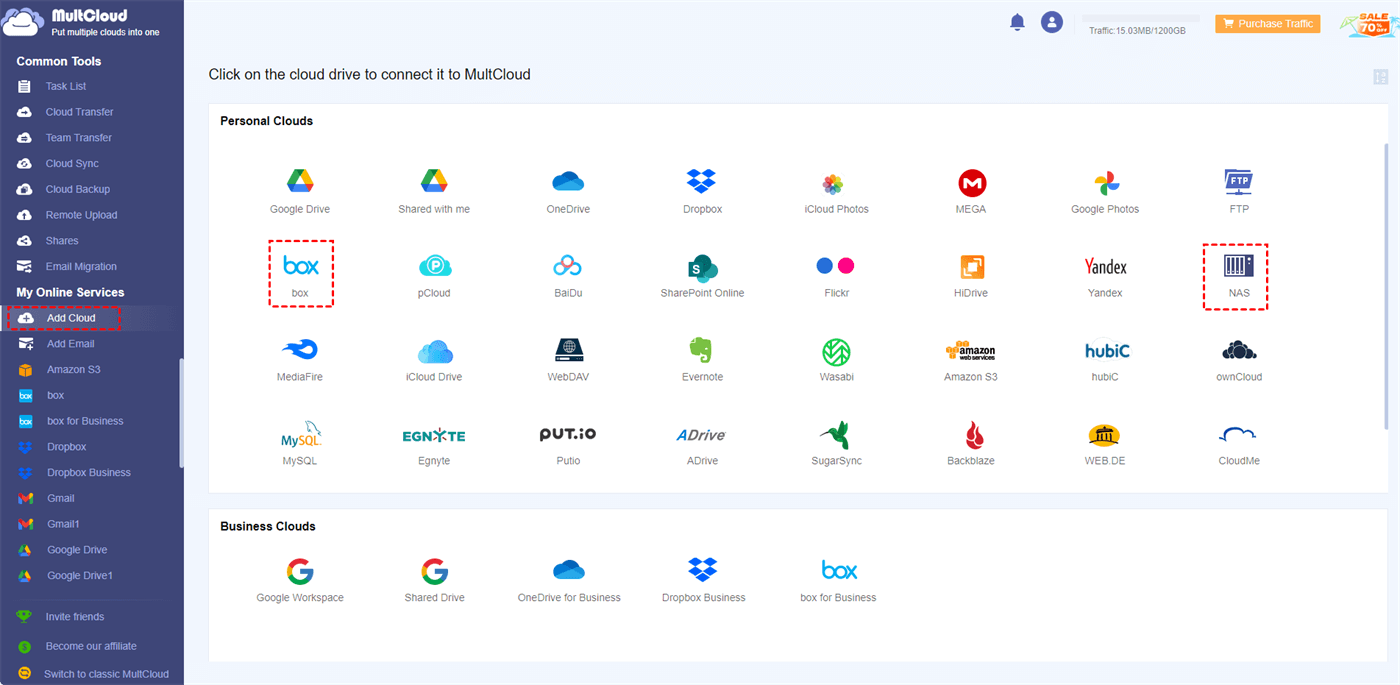Select the NAS storage icon

[1239, 266]
